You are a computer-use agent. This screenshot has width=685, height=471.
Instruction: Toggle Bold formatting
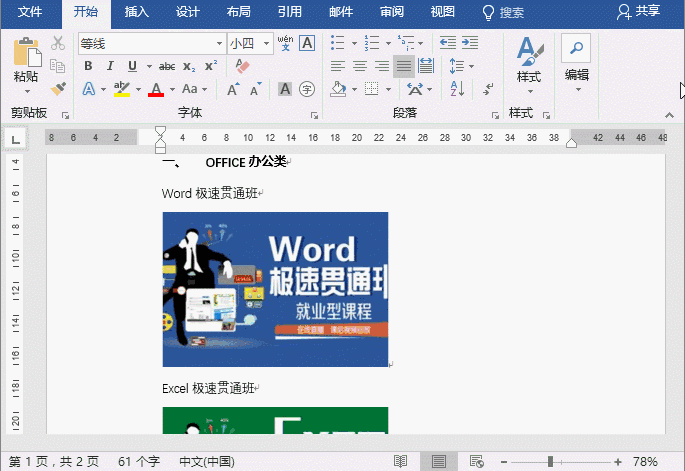click(x=88, y=66)
